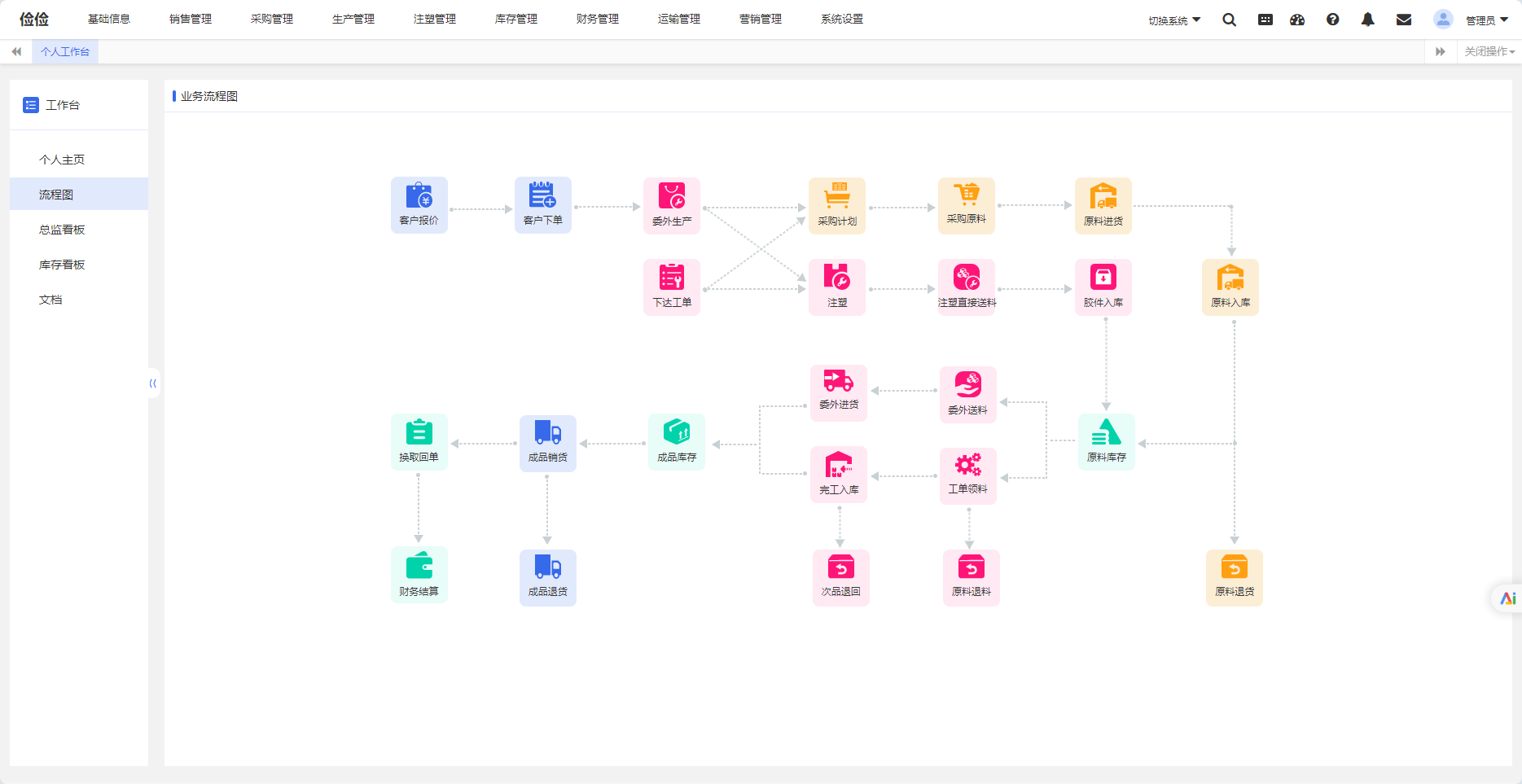This screenshot has height=784, width=1522.
Task: Open the 胶件入库 node
Action: (1103, 287)
